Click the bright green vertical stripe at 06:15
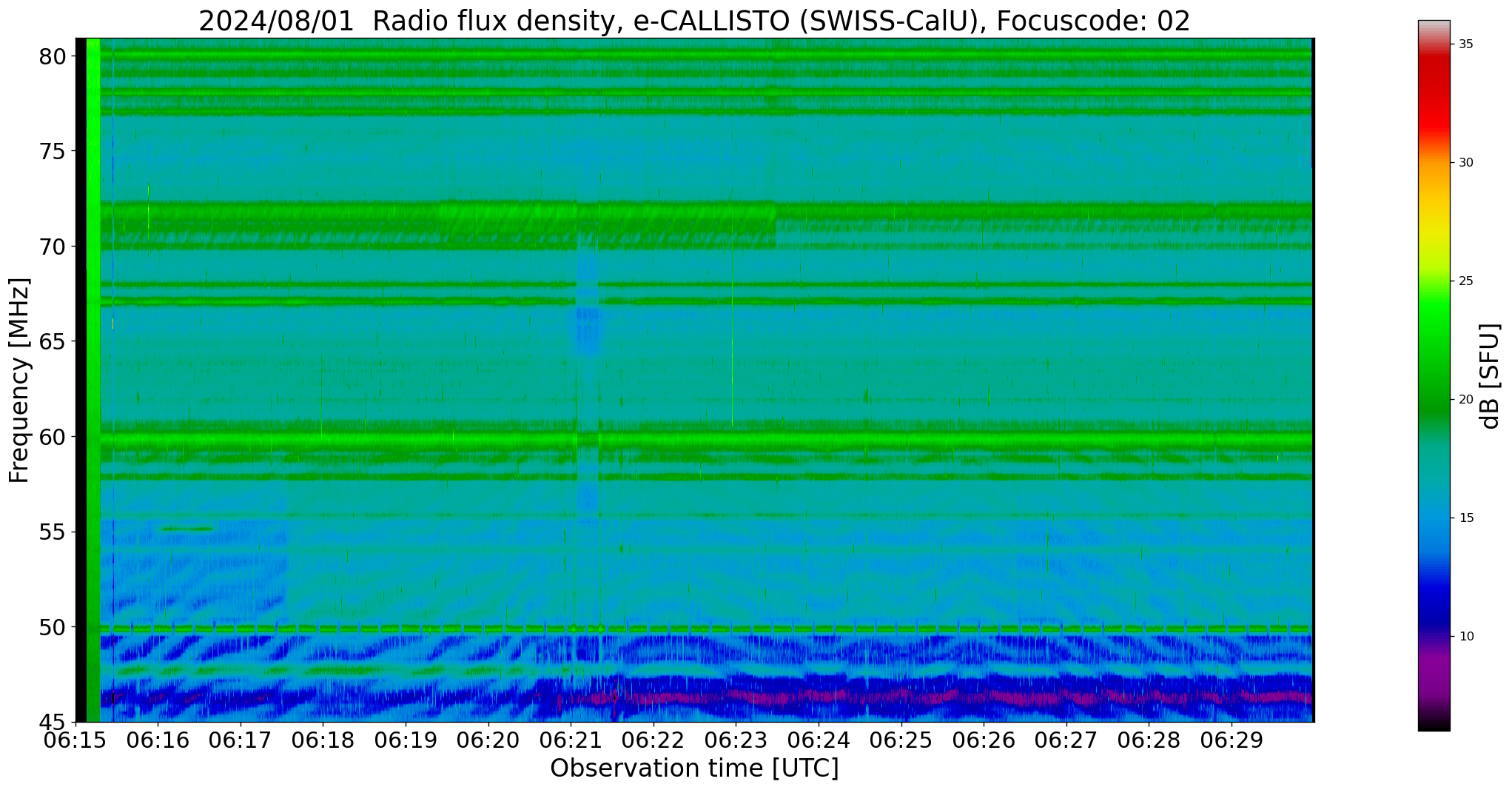This screenshot has width=1512, height=790. (x=93, y=380)
